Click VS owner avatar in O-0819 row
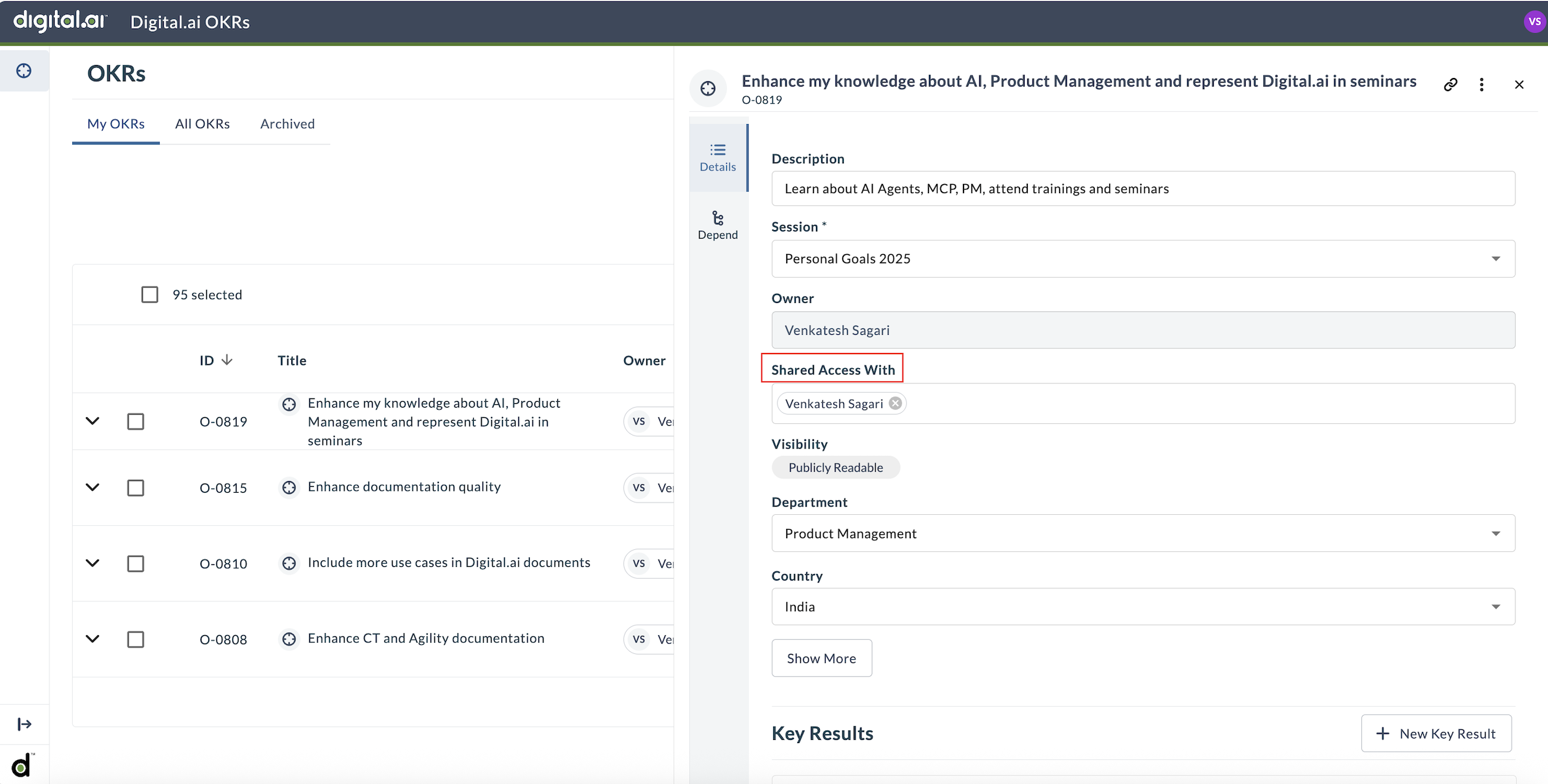Screen dimensions: 1548x784 click(x=639, y=421)
